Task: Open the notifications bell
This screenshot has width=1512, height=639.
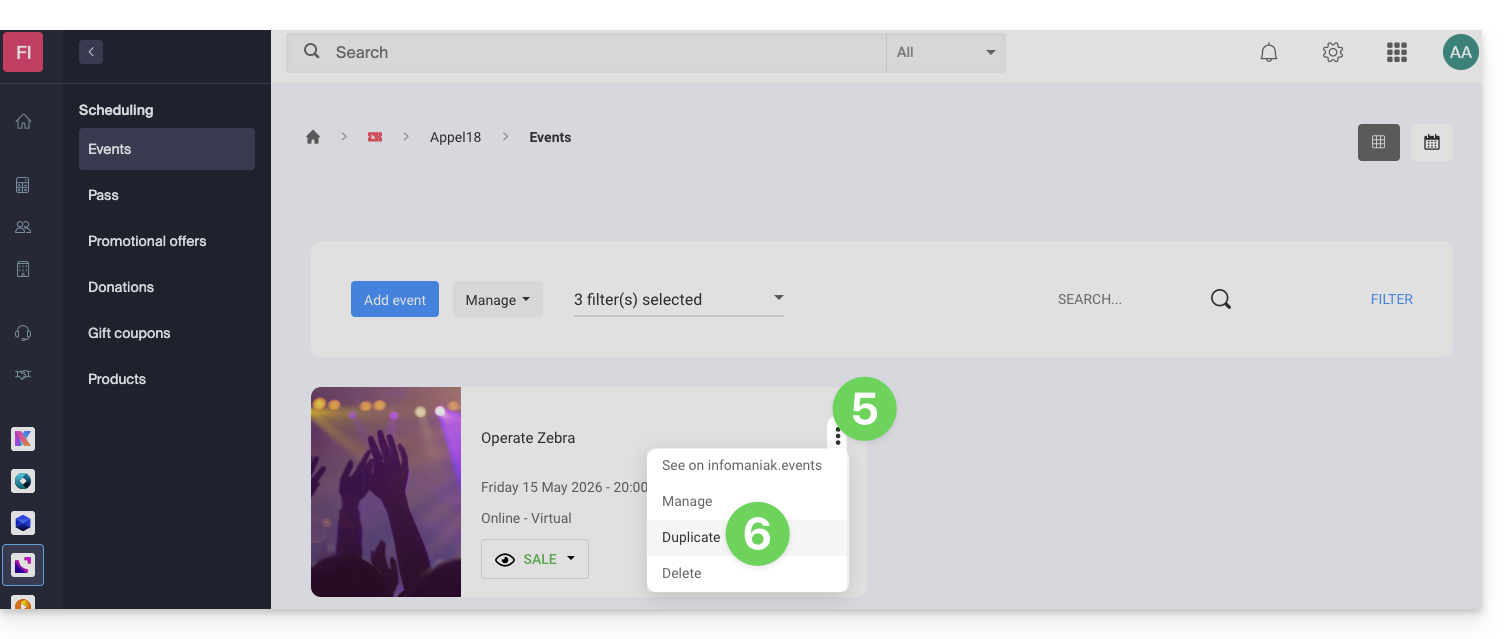Action: (x=1268, y=53)
